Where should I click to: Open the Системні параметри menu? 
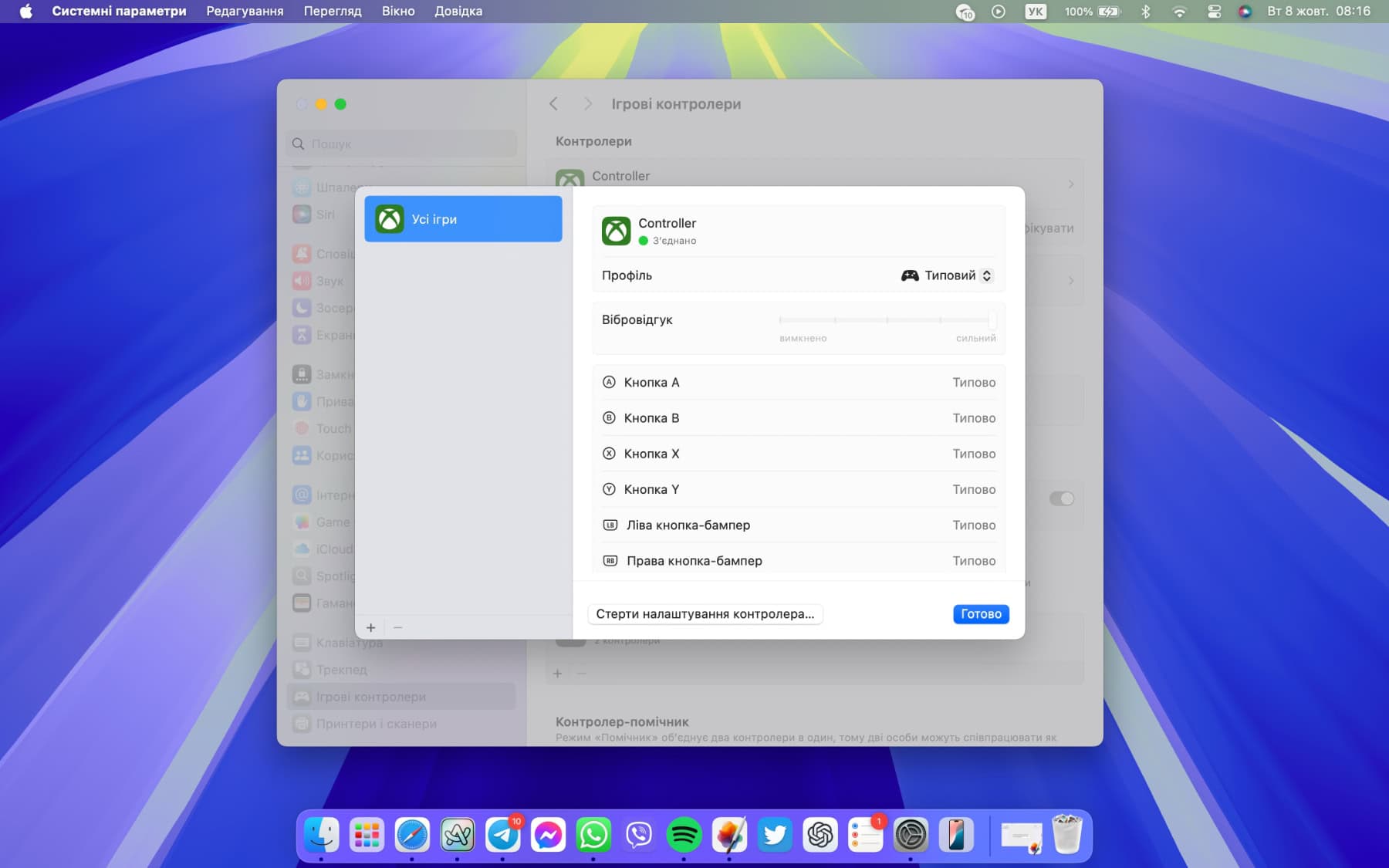pyautogui.click(x=119, y=11)
